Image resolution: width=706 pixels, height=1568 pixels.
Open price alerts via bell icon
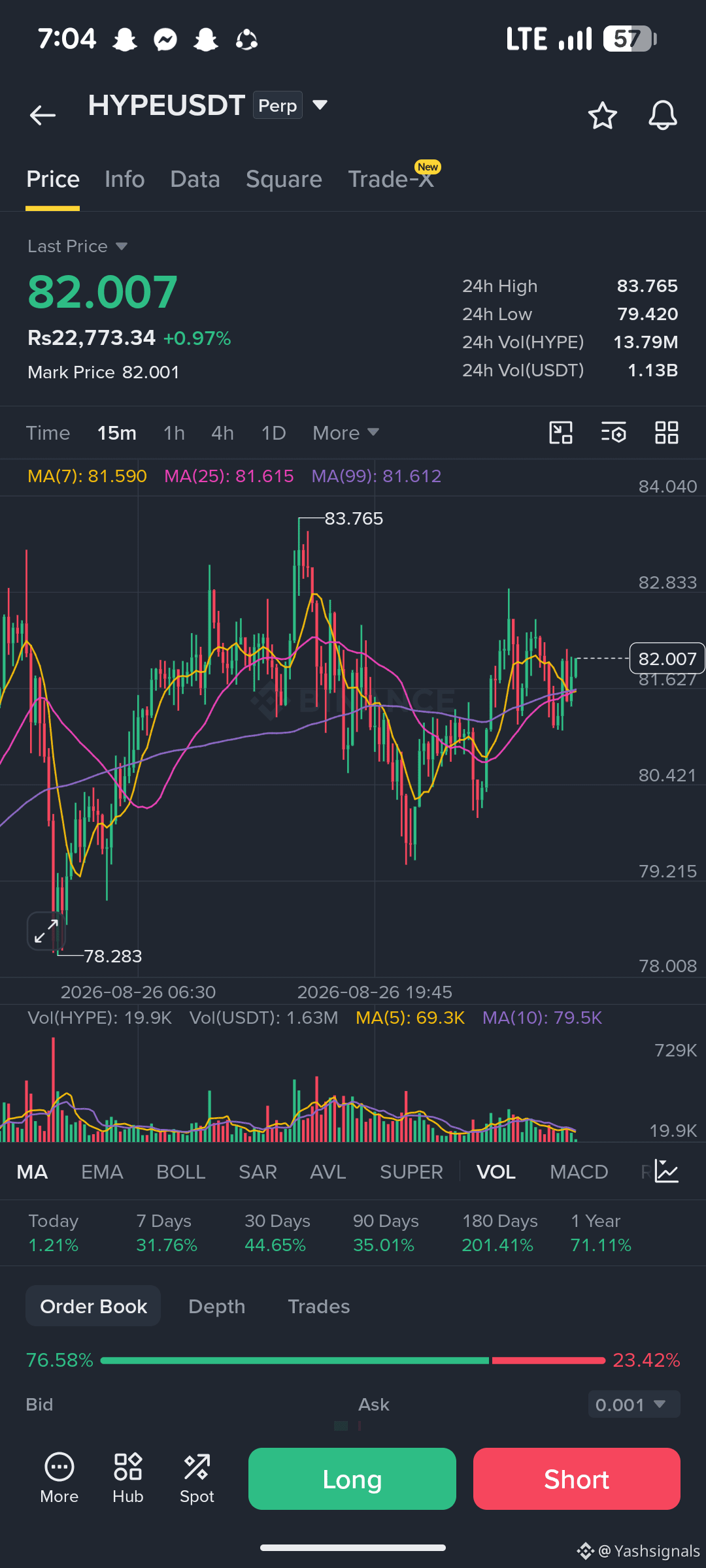coord(662,116)
